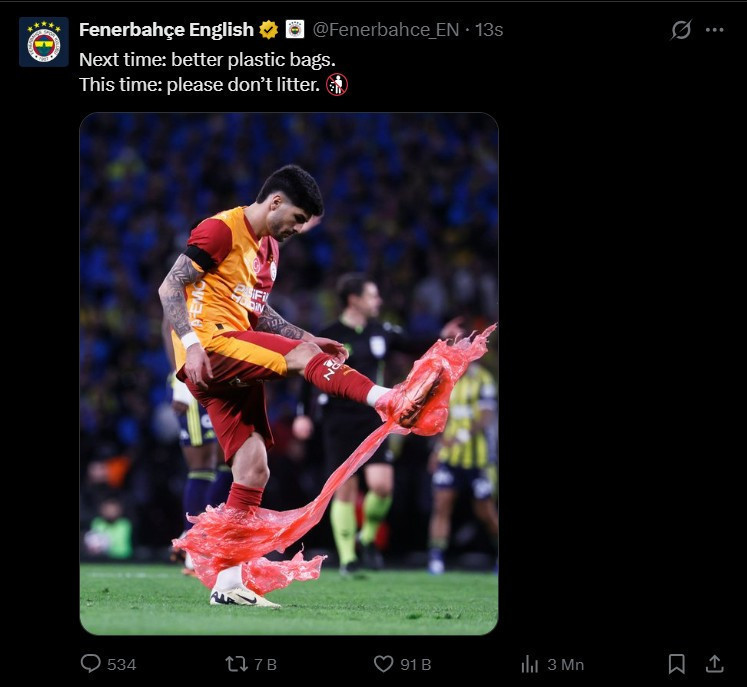Click the share upload arrow icon
This screenshot has height=687, width=747.
pyautogui.click(x=715, y=664)
